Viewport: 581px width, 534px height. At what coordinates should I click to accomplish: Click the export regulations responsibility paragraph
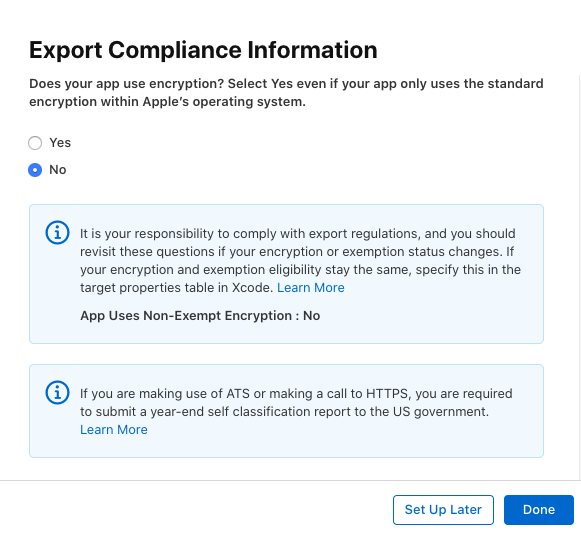tap(300, 261)
